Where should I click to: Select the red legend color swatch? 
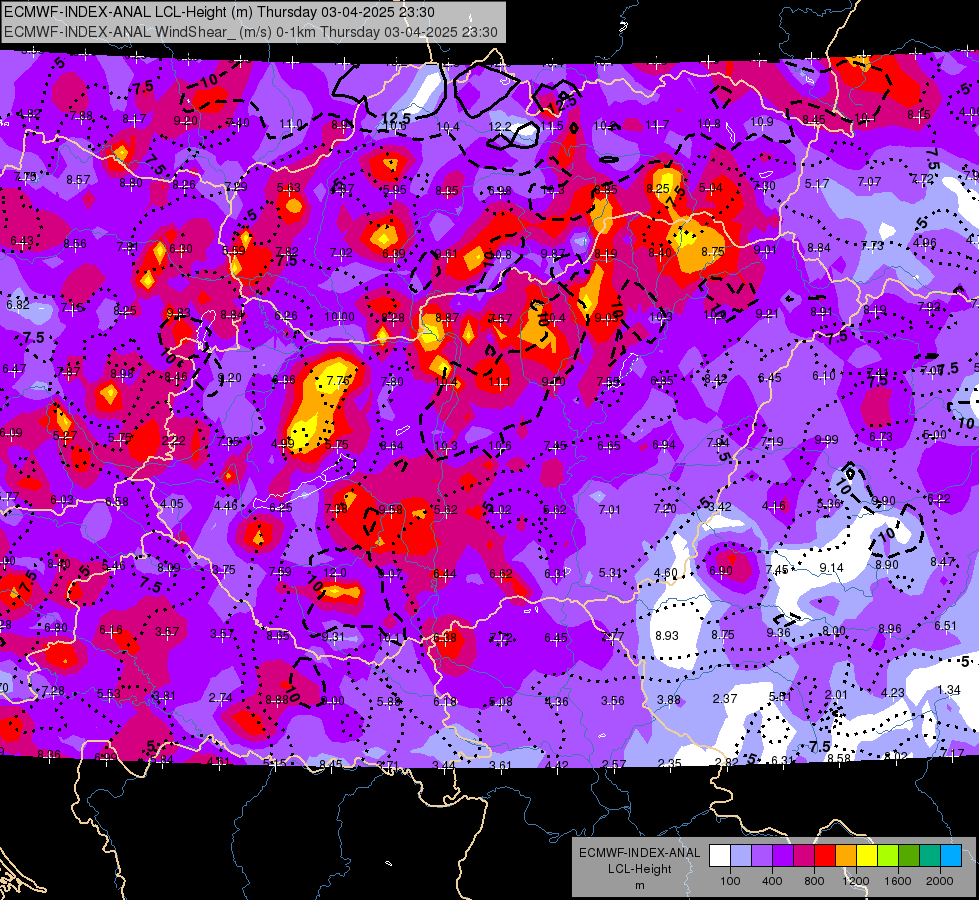[825, 856]
